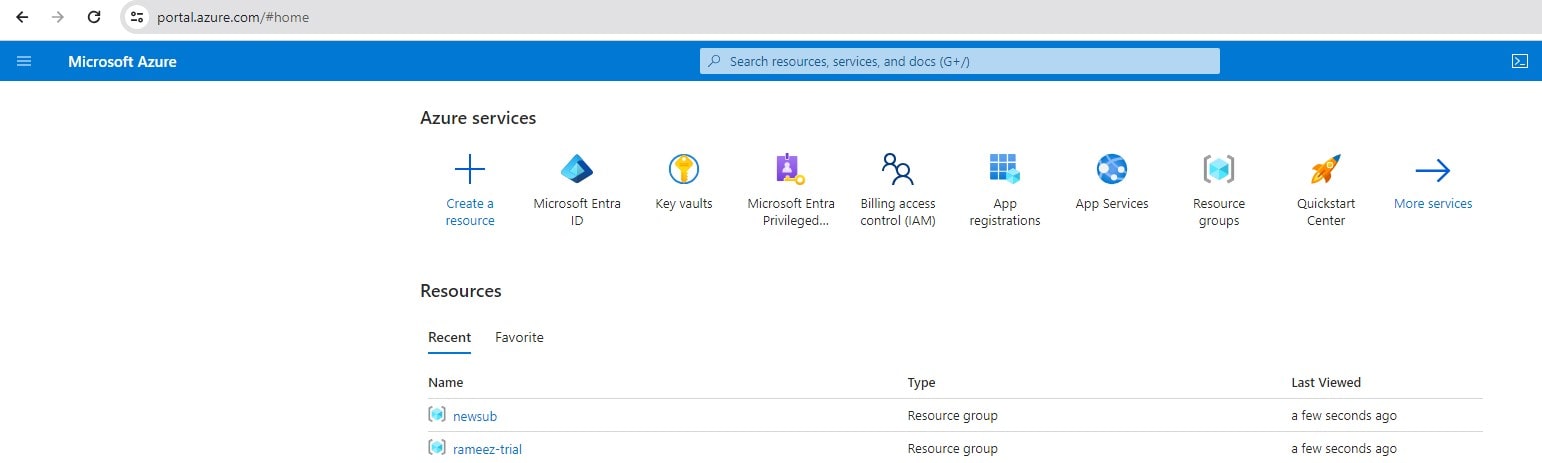Go forward with browser forward arrow
The width and height of the screenshot is (1542, 463).
click(x=58, y=17)
